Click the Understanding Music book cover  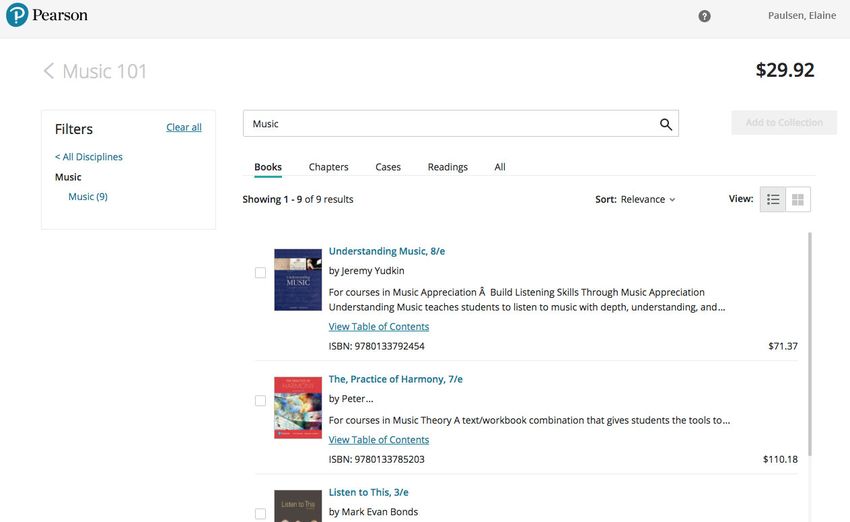[x=298, y=280]
